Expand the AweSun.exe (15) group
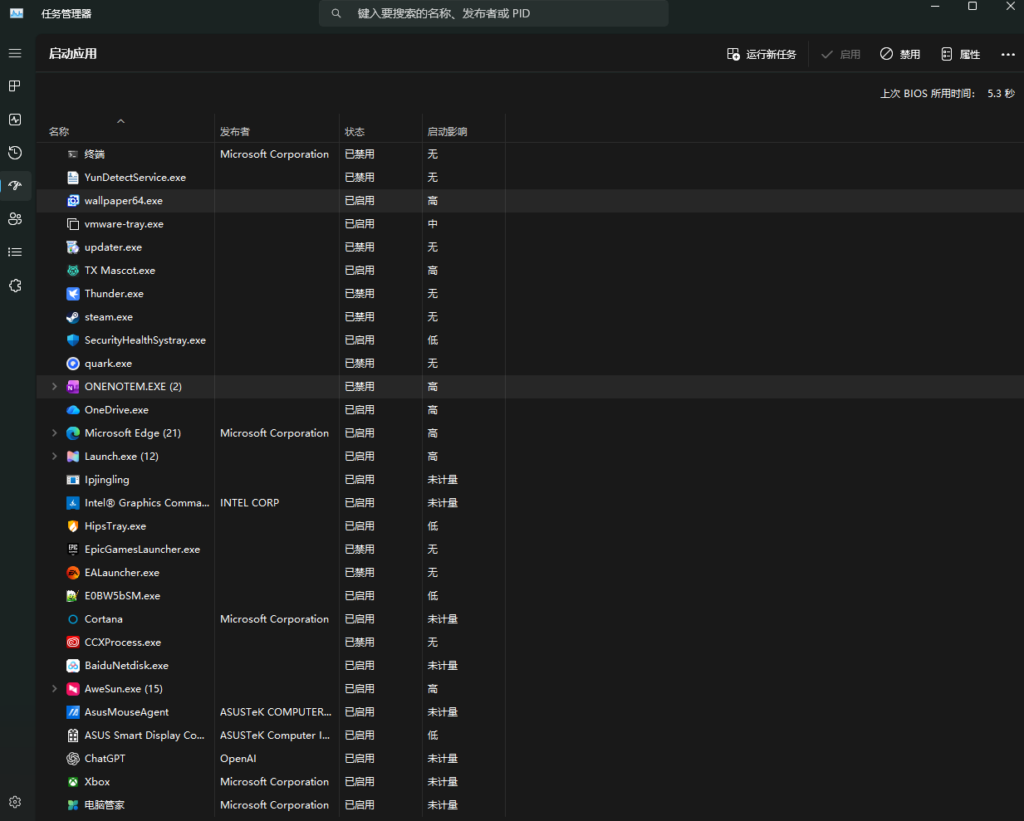This screenshot has height=821, width=1024. (x=54, y=689)
